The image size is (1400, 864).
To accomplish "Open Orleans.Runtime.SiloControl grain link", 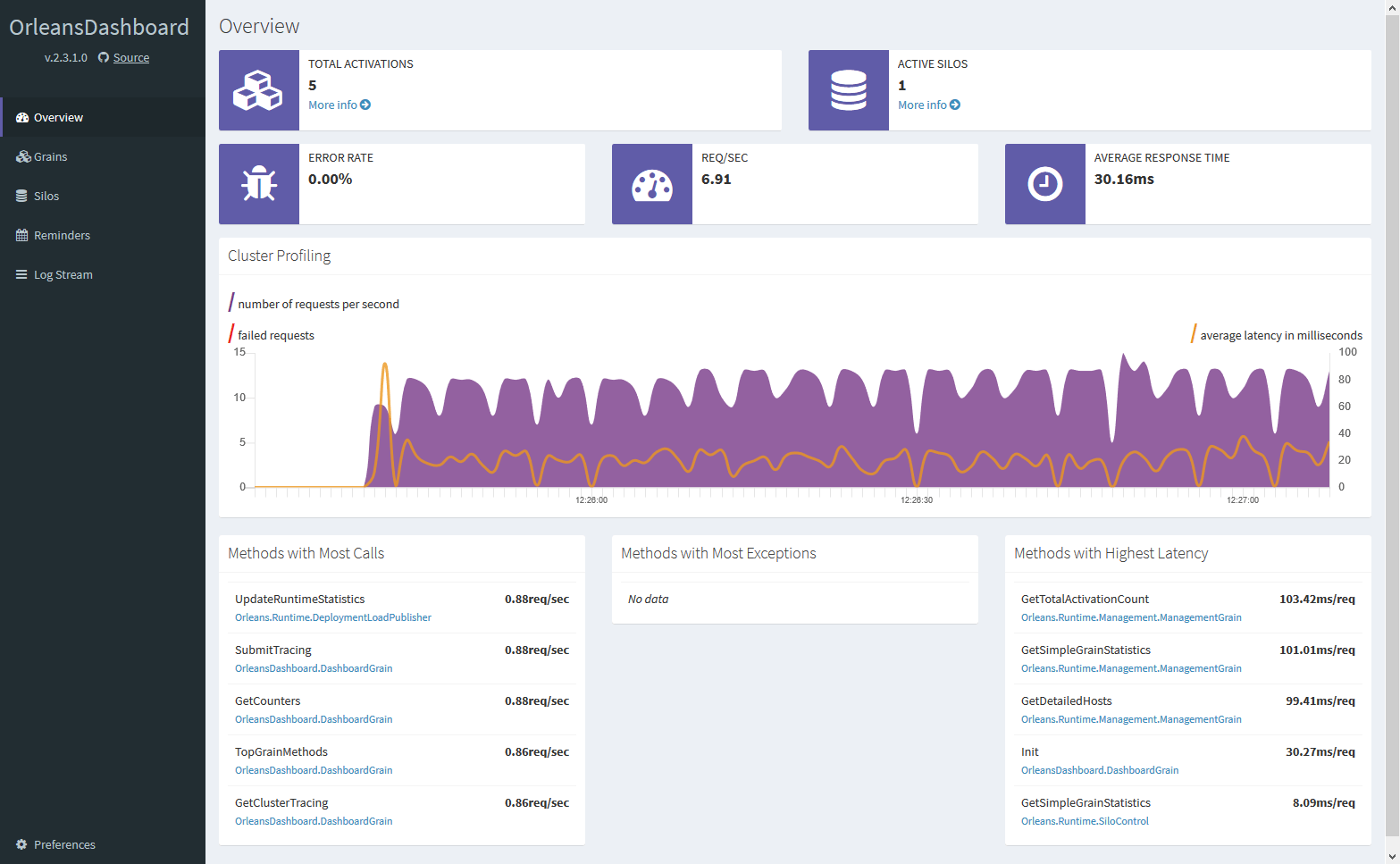I will 1085,821.
